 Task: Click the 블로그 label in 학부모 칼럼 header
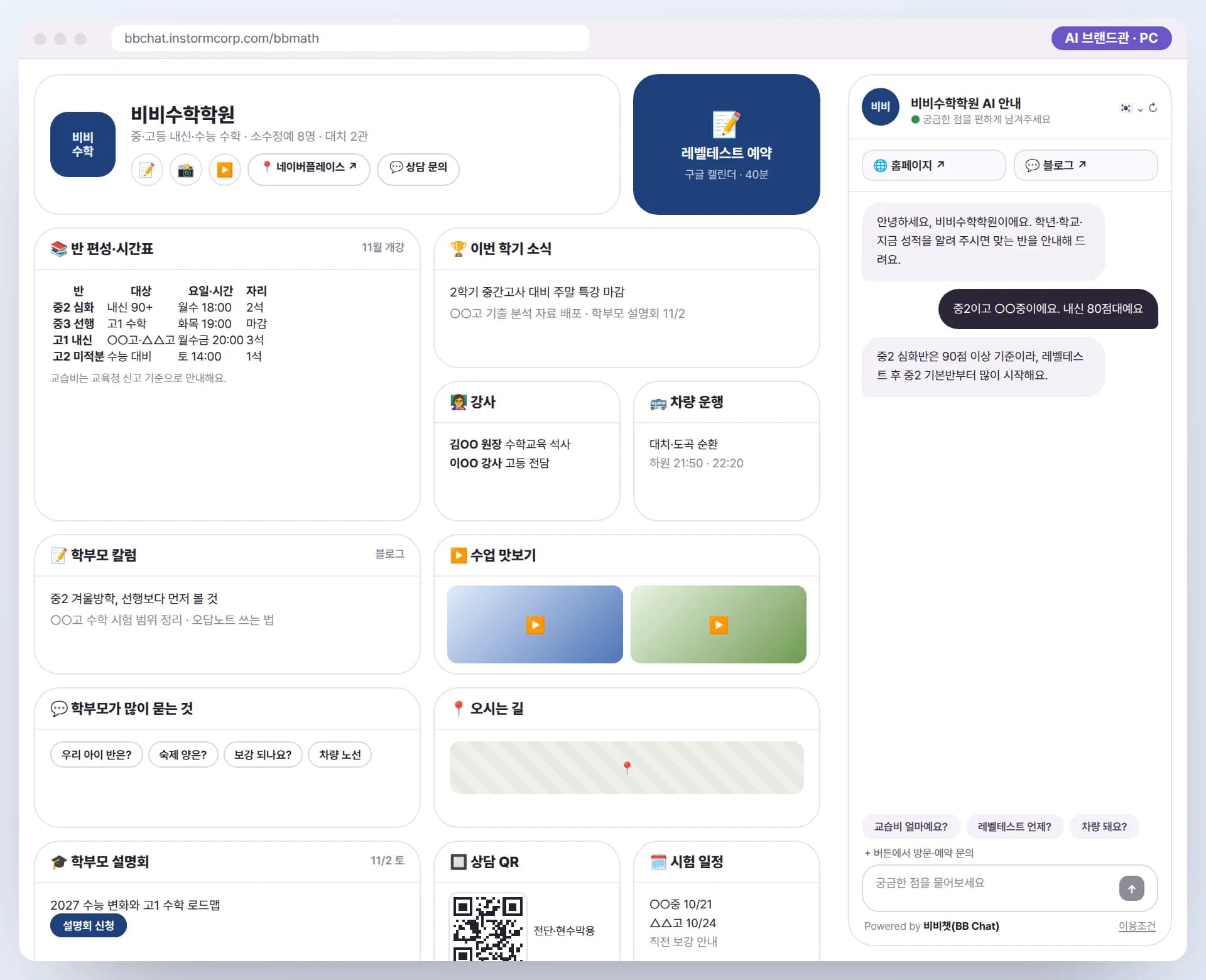coord(389,554)
